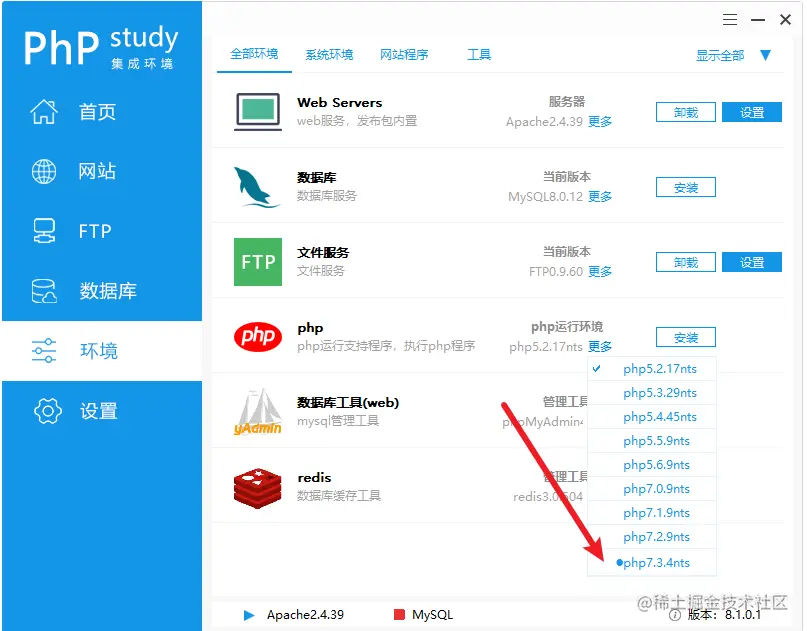Click the redis title text
Image resolution: width=807 pixels, height=631 pixels.
[314, 478]
